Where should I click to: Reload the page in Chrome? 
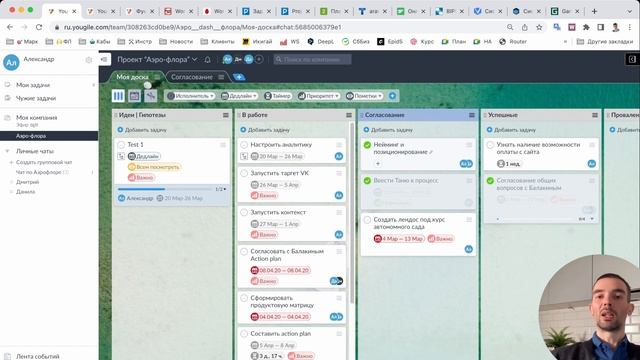click(39, 27)
